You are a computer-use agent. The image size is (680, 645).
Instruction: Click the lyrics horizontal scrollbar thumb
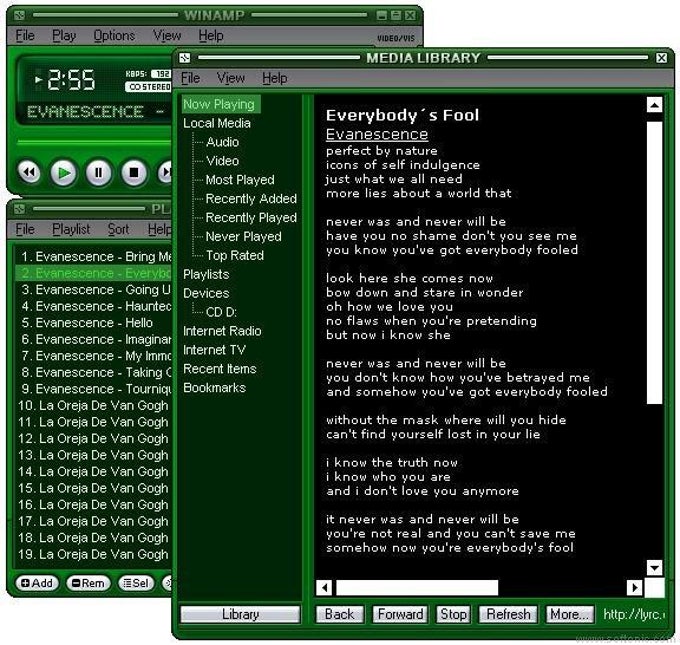click(x=417, y=588)
